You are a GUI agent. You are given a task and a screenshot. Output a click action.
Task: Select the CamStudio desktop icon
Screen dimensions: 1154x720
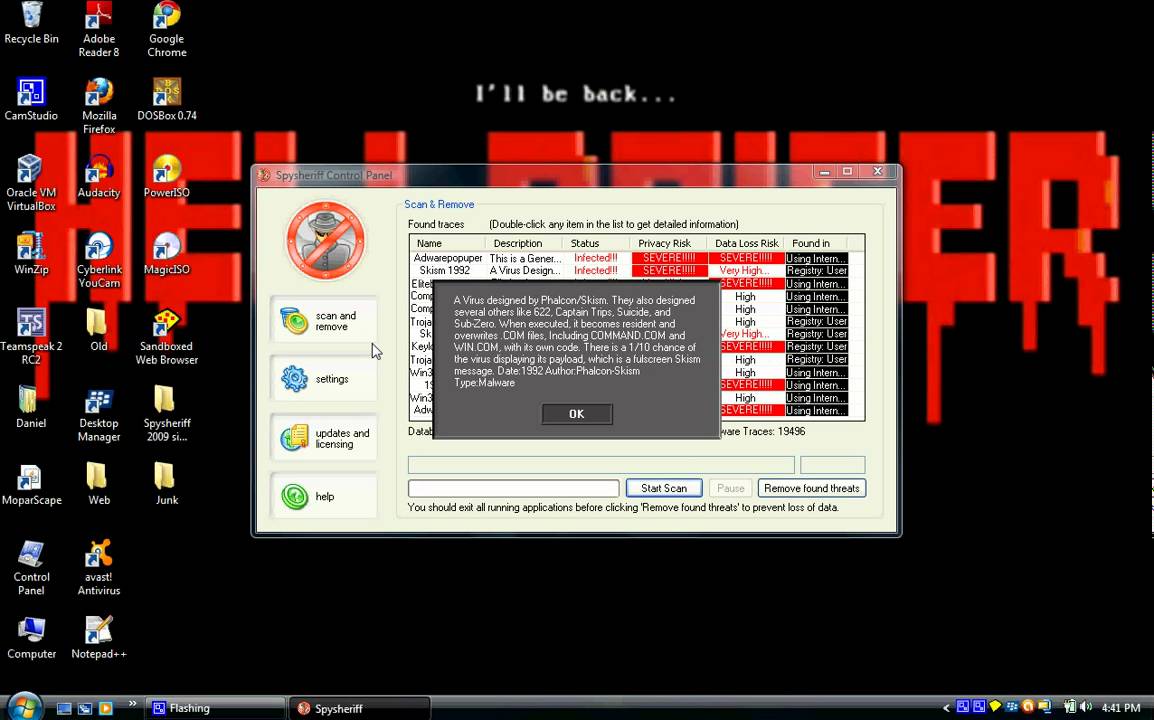click(x=31, y=100)
